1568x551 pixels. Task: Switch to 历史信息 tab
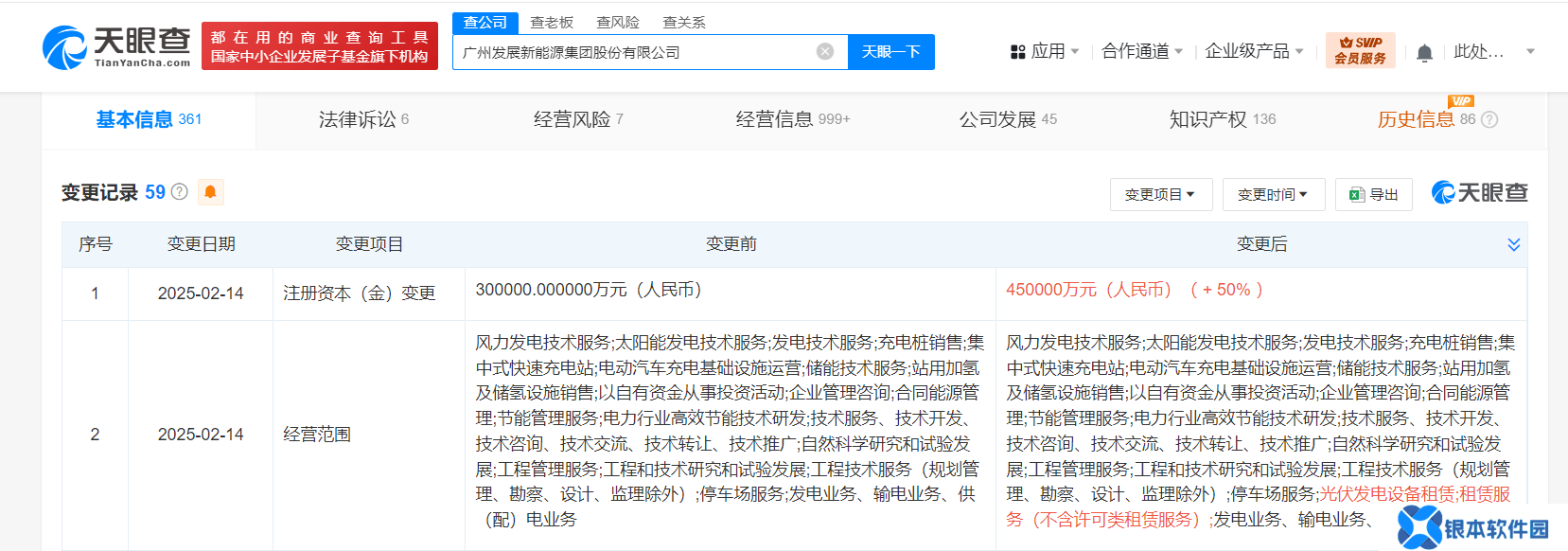click(x=1426, y=119)
